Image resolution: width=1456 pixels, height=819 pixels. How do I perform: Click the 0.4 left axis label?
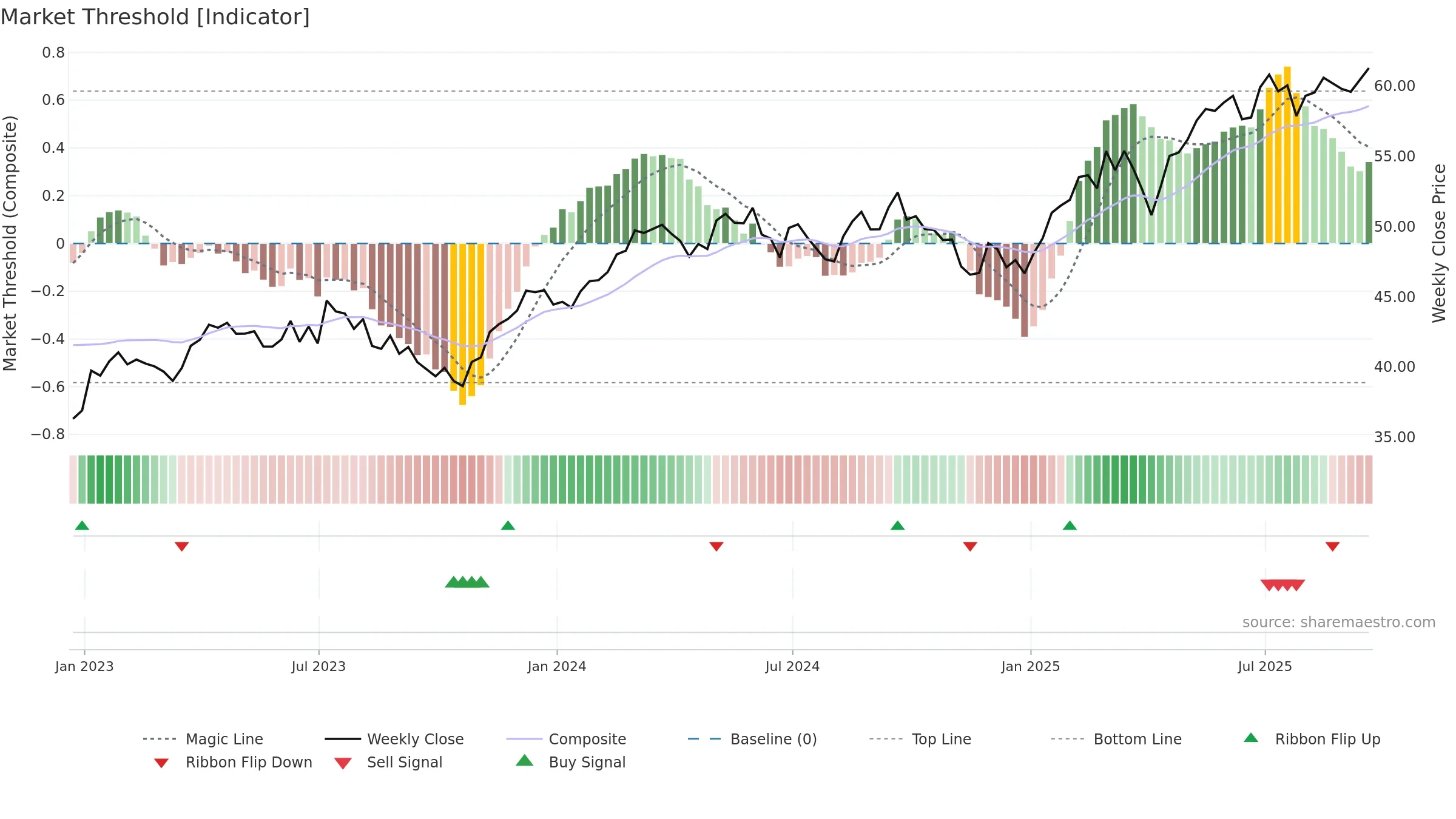(53, 148)
